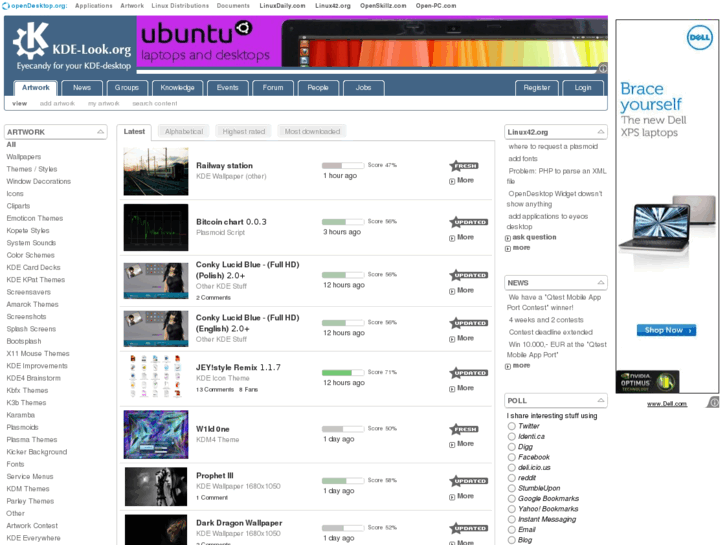Select the Twitter poll option

point(511,426)
